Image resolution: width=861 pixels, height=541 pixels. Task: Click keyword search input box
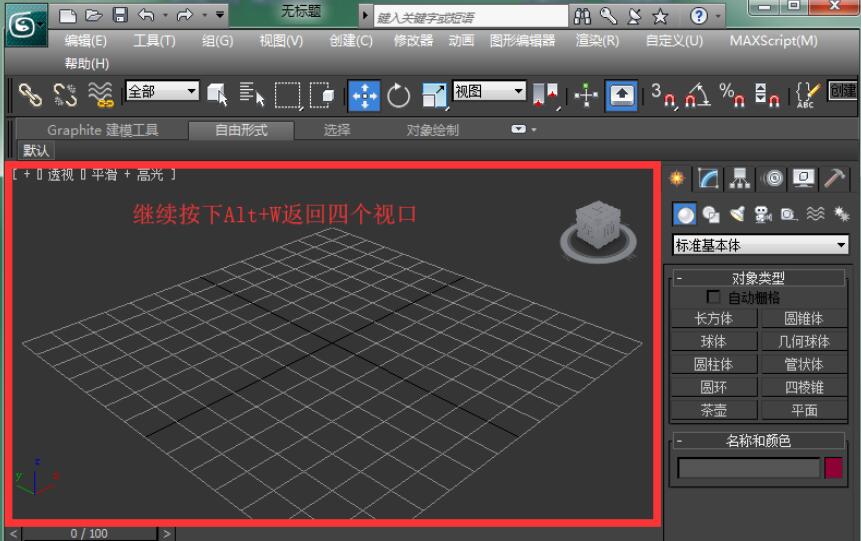[471, 18]
